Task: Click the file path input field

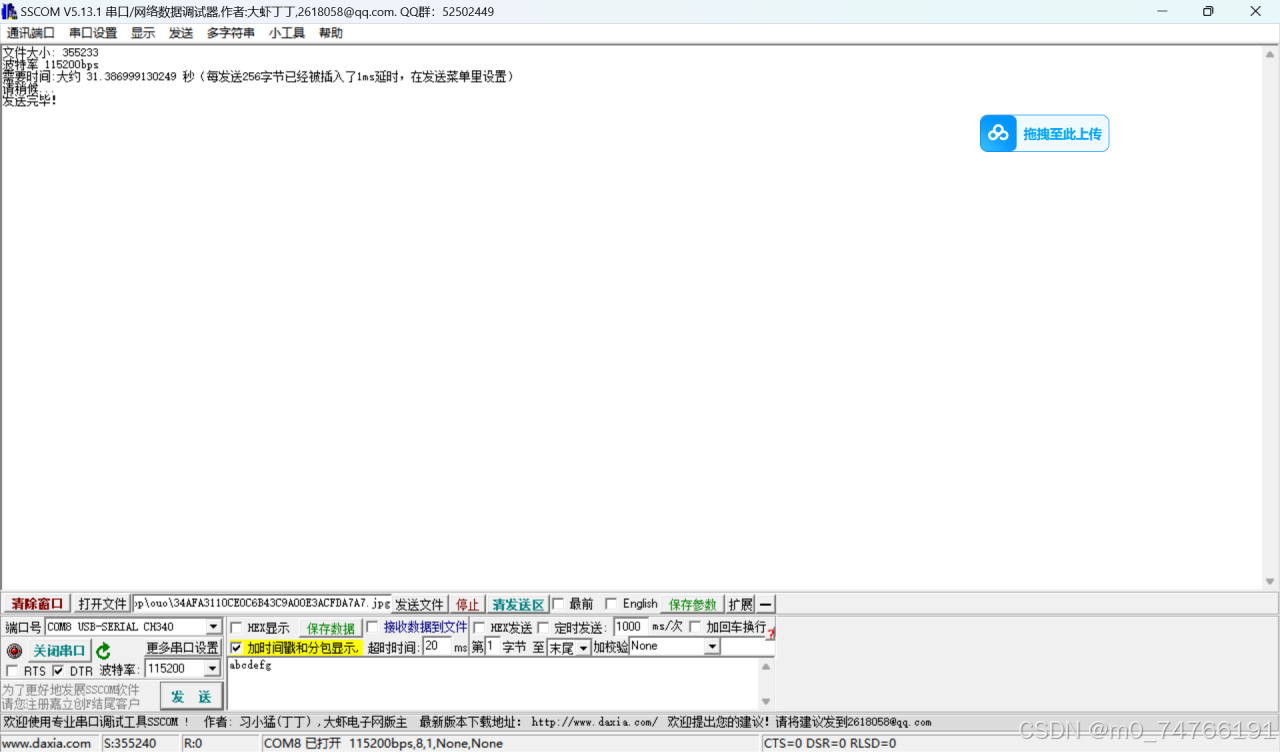Action: point(262,604)
